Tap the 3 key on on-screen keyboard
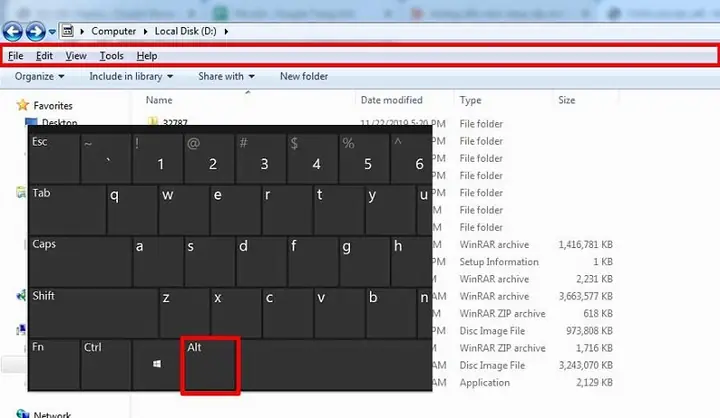The width and height of the screenshot is (720, 418). (x=261, y=158)
